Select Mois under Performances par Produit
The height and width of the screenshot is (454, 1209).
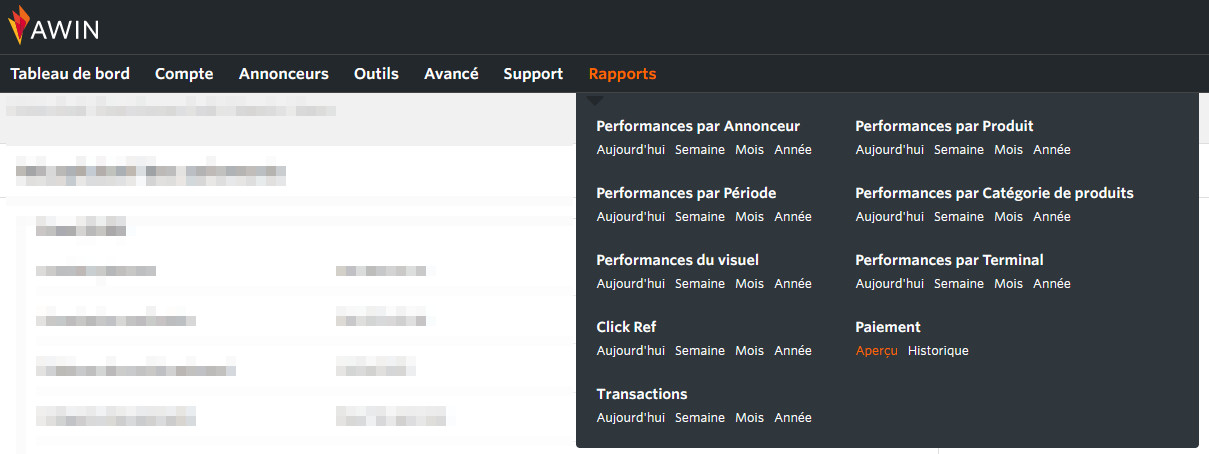pyautogui.click(x=1008, y=150)
